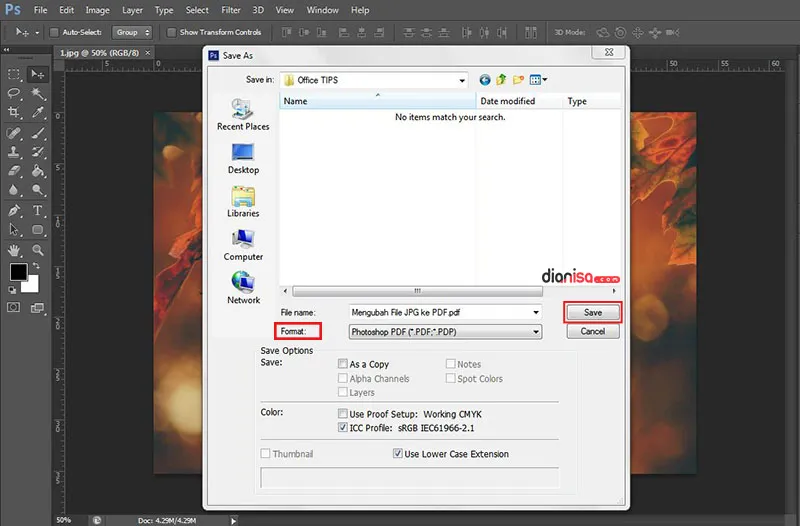The width and height of the screenshot is (800, 526).
Task: Sort files by Date modified column
Action: [519, 101]
